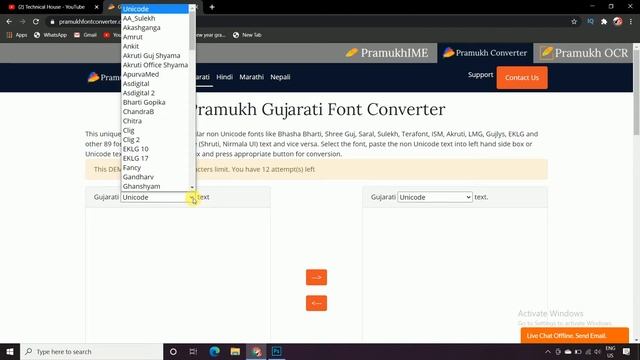Select Marathi in the site navigation
This screenshot has width=640, height=360.
(x=251, y=77)
